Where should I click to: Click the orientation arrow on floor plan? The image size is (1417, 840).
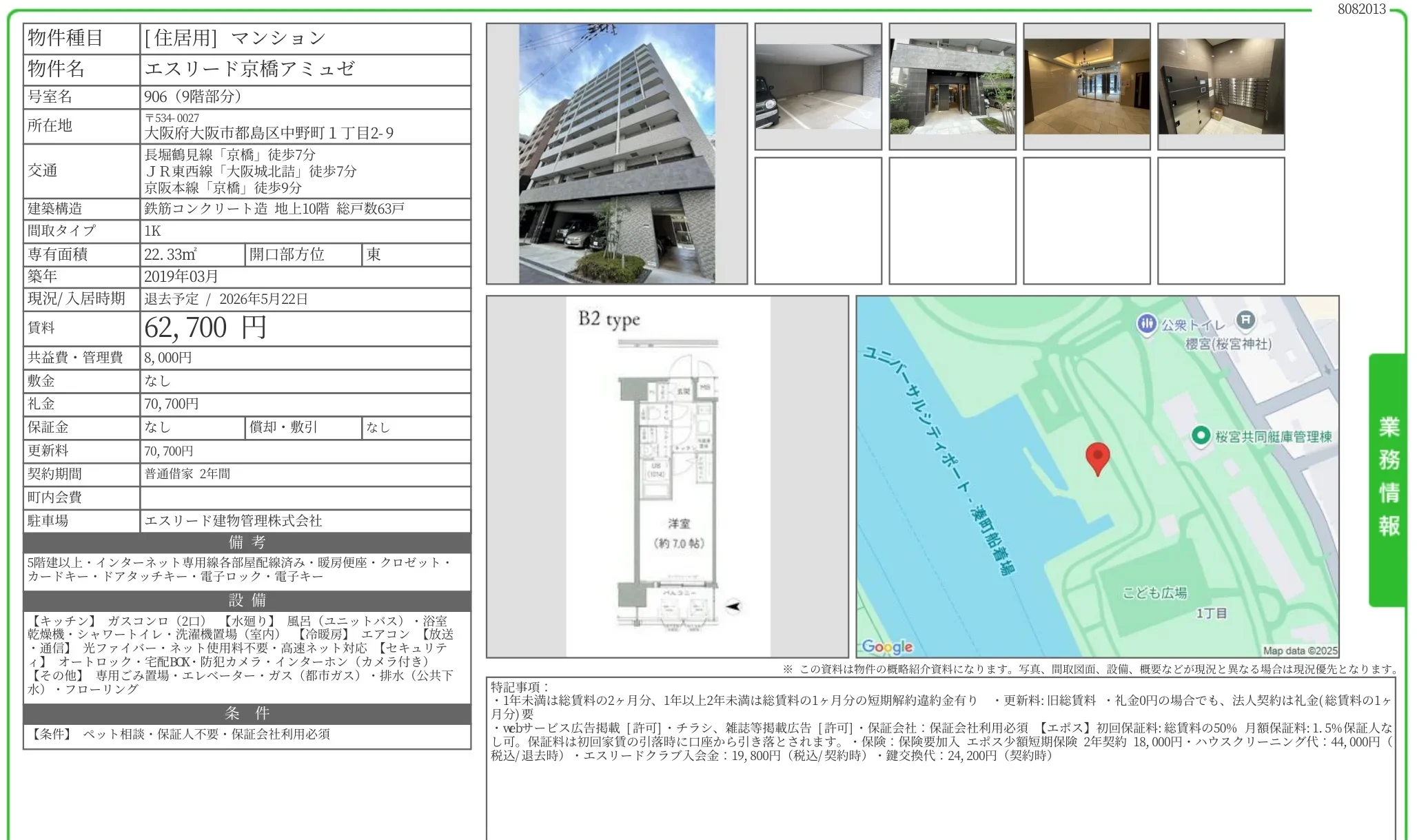733,606
